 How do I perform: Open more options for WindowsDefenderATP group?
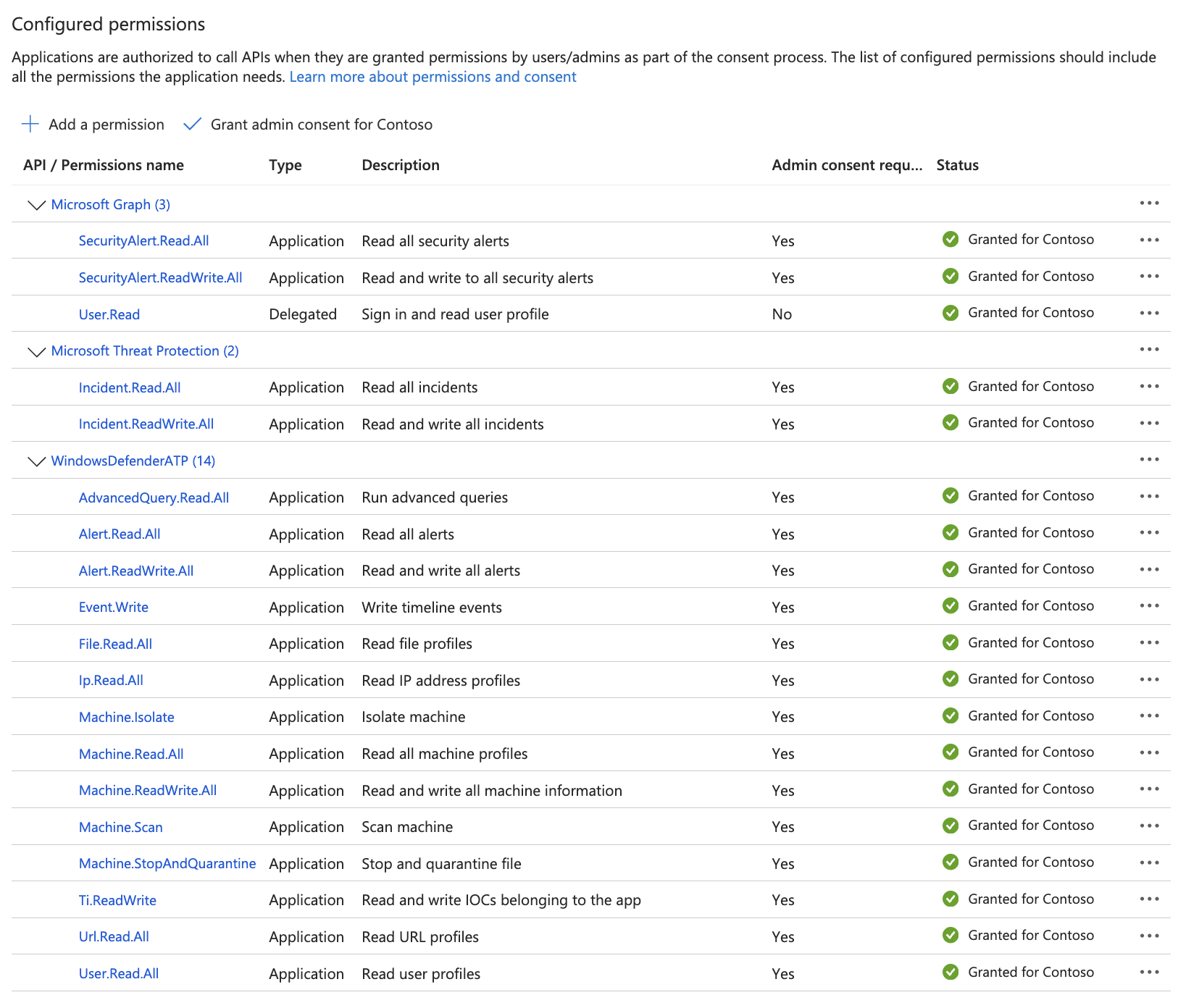coord(1149,460)
